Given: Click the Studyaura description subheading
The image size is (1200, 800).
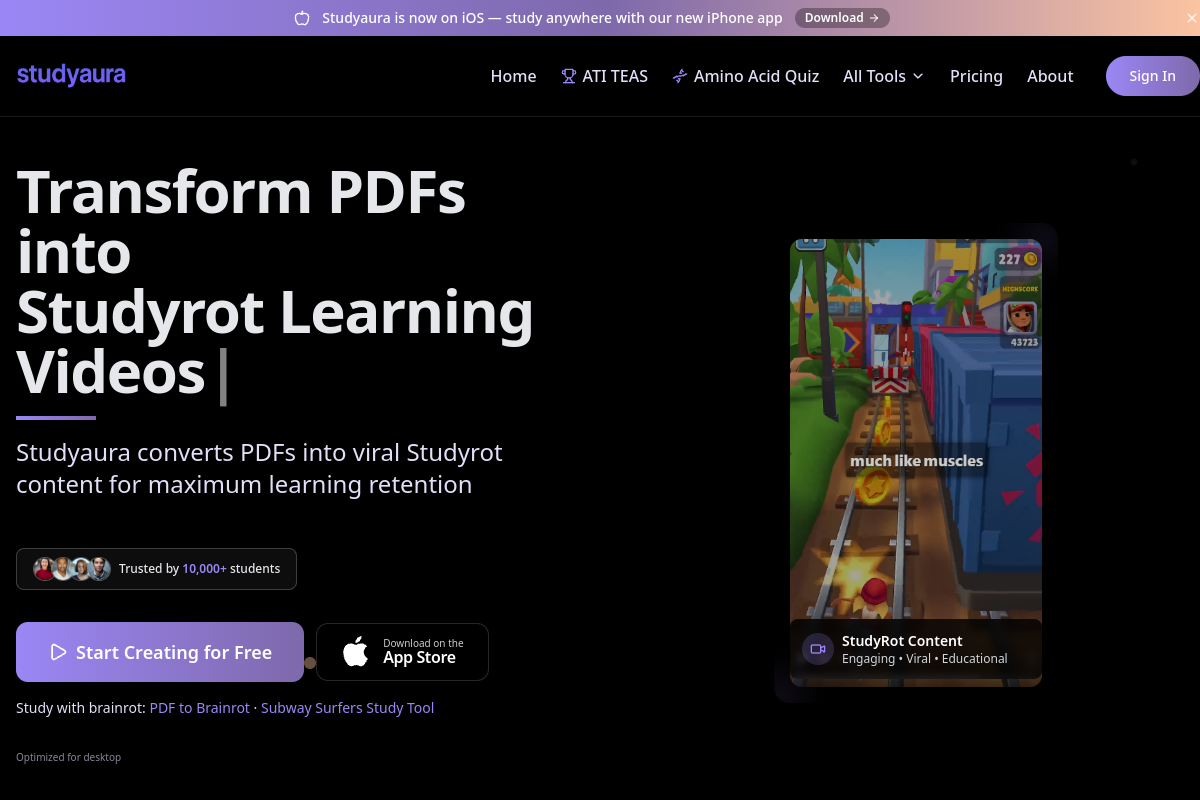Looking at the screenshot, I should [259, 468].
